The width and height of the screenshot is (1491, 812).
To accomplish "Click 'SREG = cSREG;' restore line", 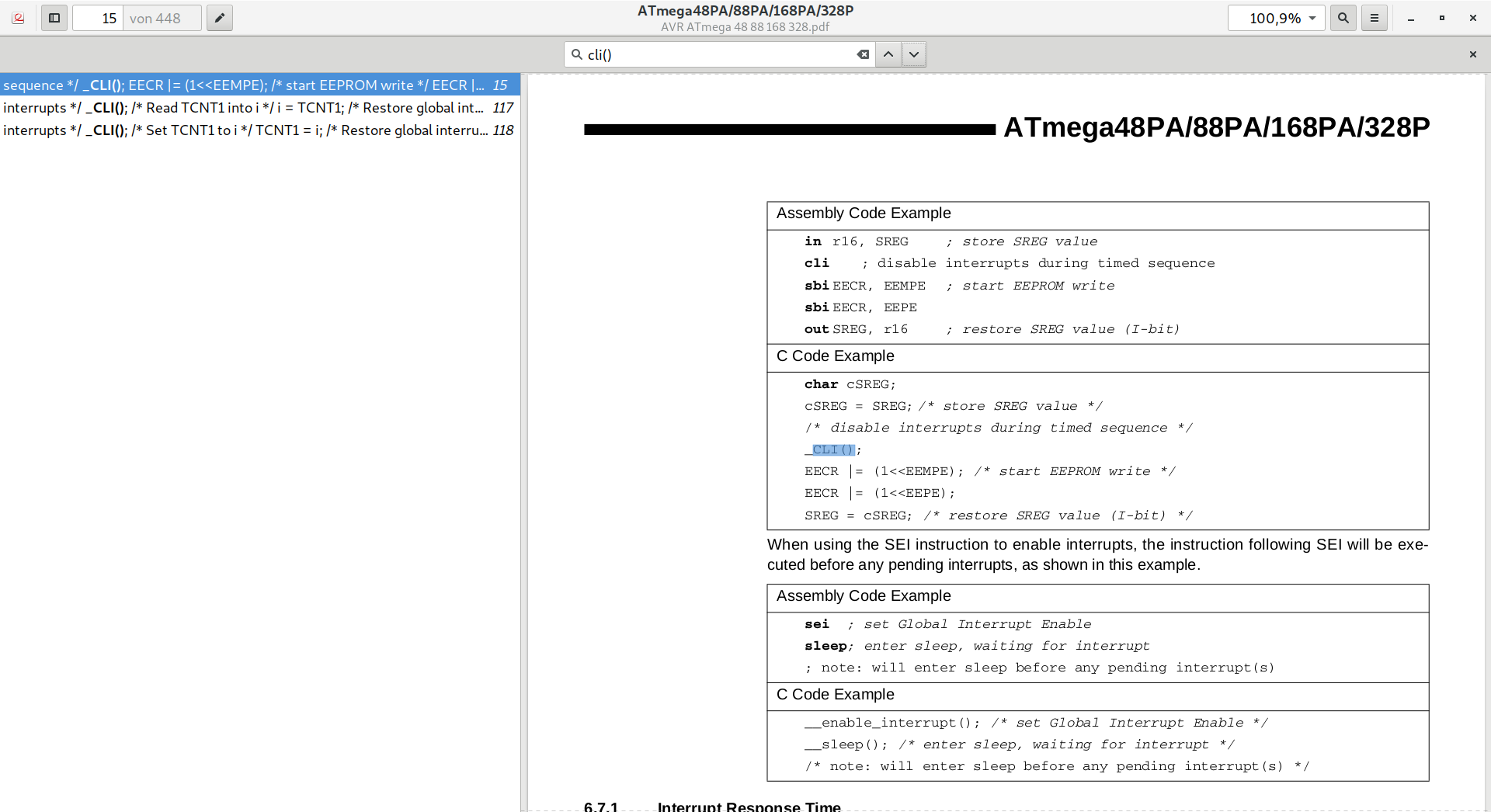I will coord(999,515).
